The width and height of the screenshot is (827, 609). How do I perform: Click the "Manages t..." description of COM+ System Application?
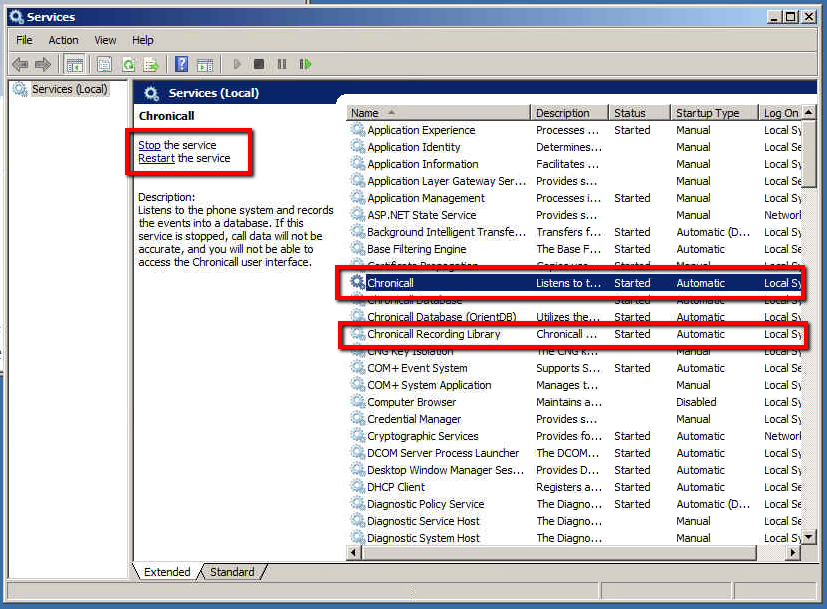567,385
